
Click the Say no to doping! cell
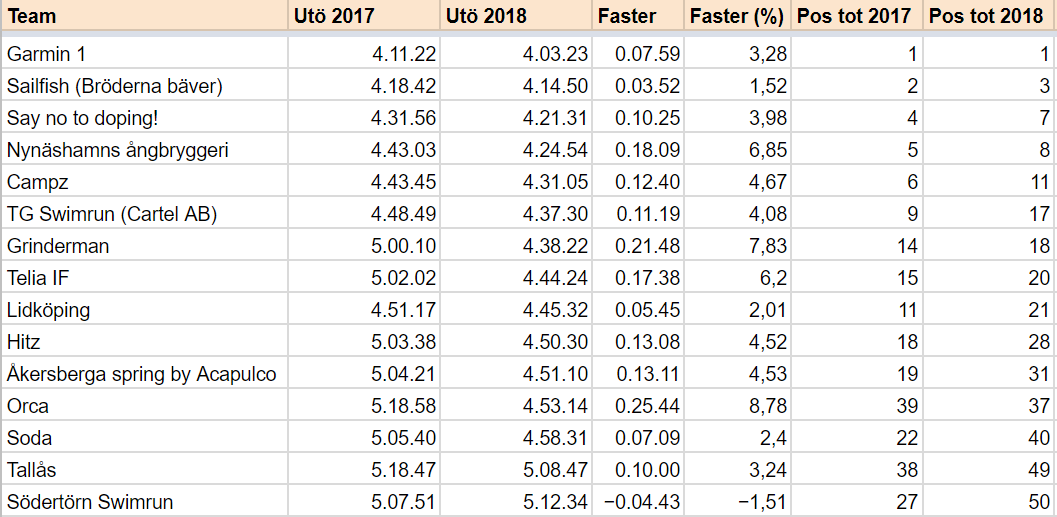(144, 118)
